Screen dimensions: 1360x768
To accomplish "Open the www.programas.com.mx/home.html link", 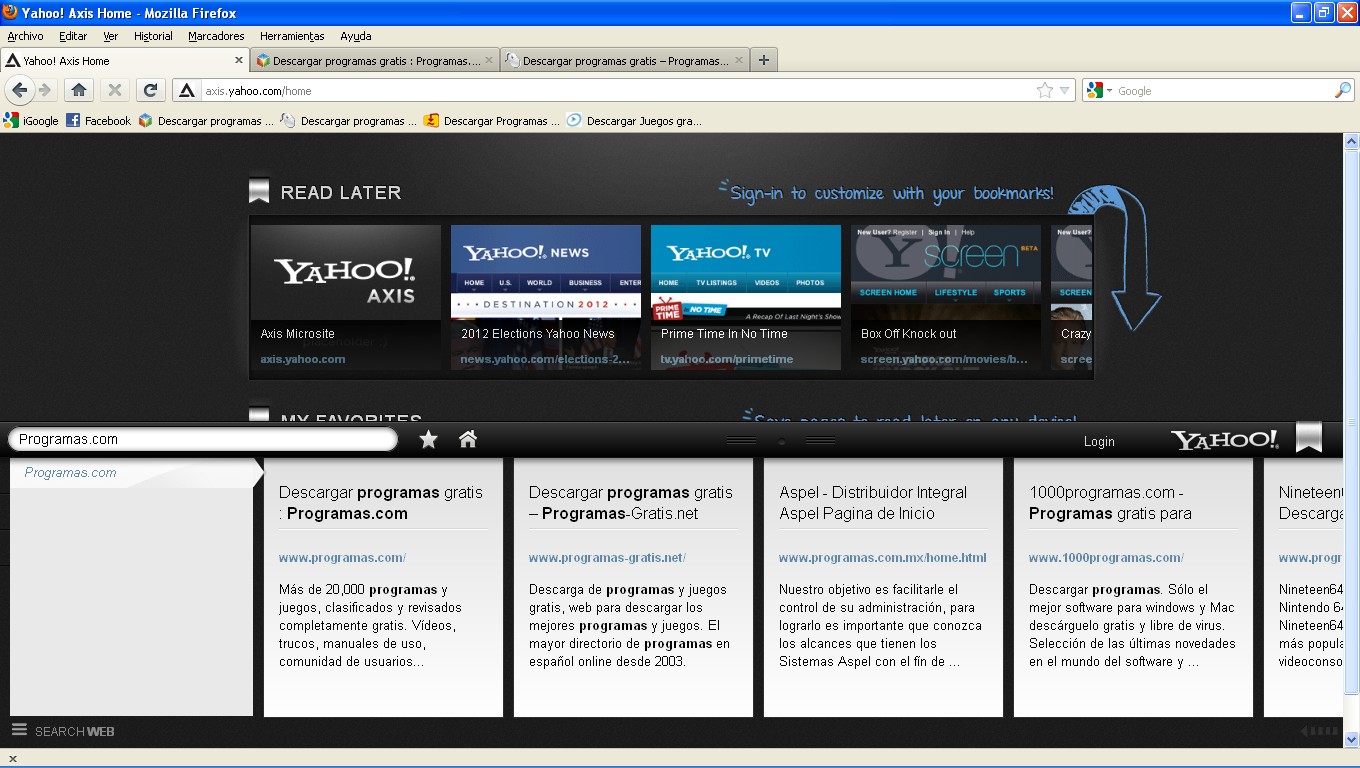I will click(x=882, y=558).
